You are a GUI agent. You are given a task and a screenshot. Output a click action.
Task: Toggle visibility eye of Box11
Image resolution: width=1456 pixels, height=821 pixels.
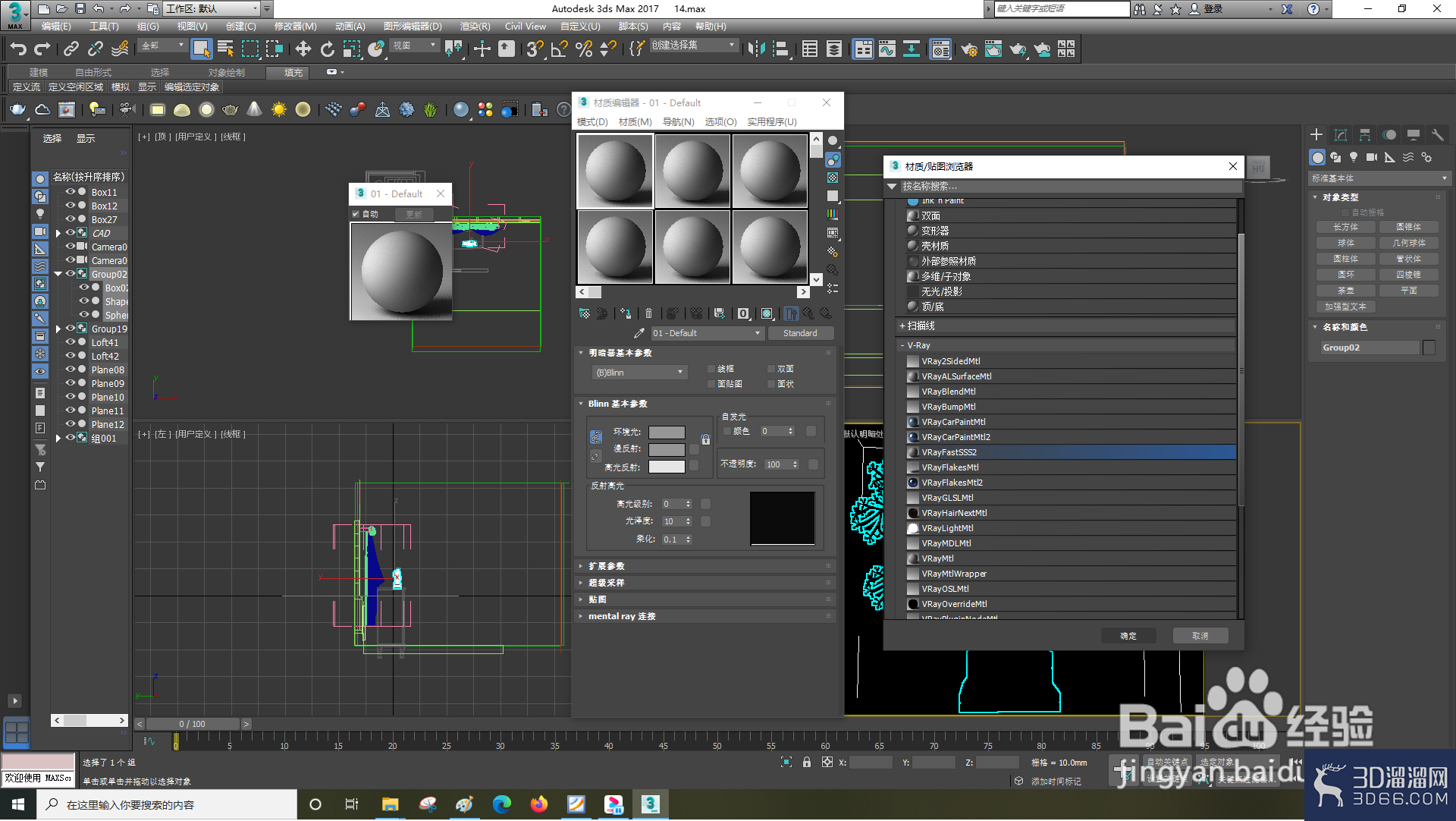click(70, 192)
